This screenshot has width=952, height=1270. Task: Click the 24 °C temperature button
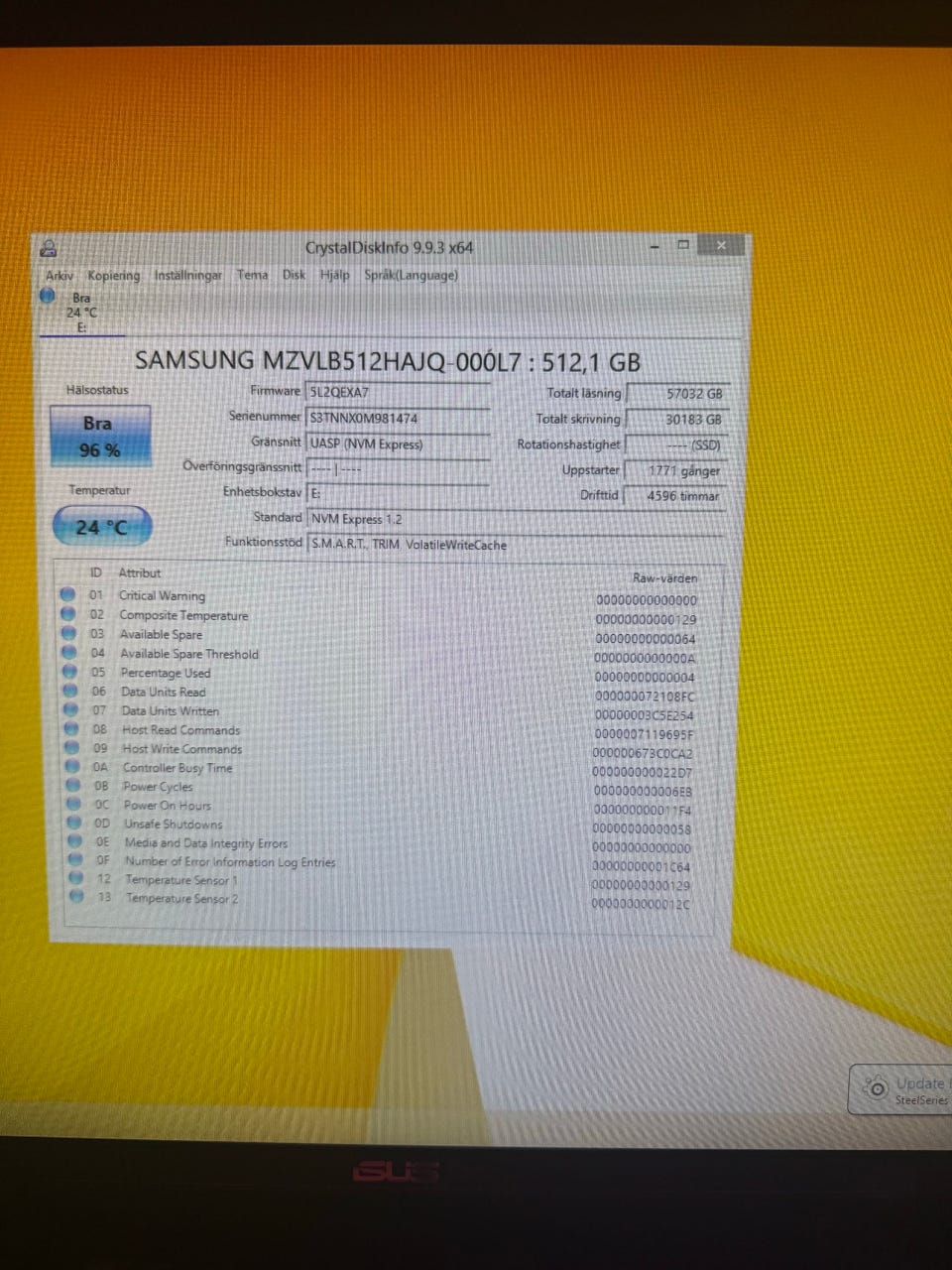point(101,526)
